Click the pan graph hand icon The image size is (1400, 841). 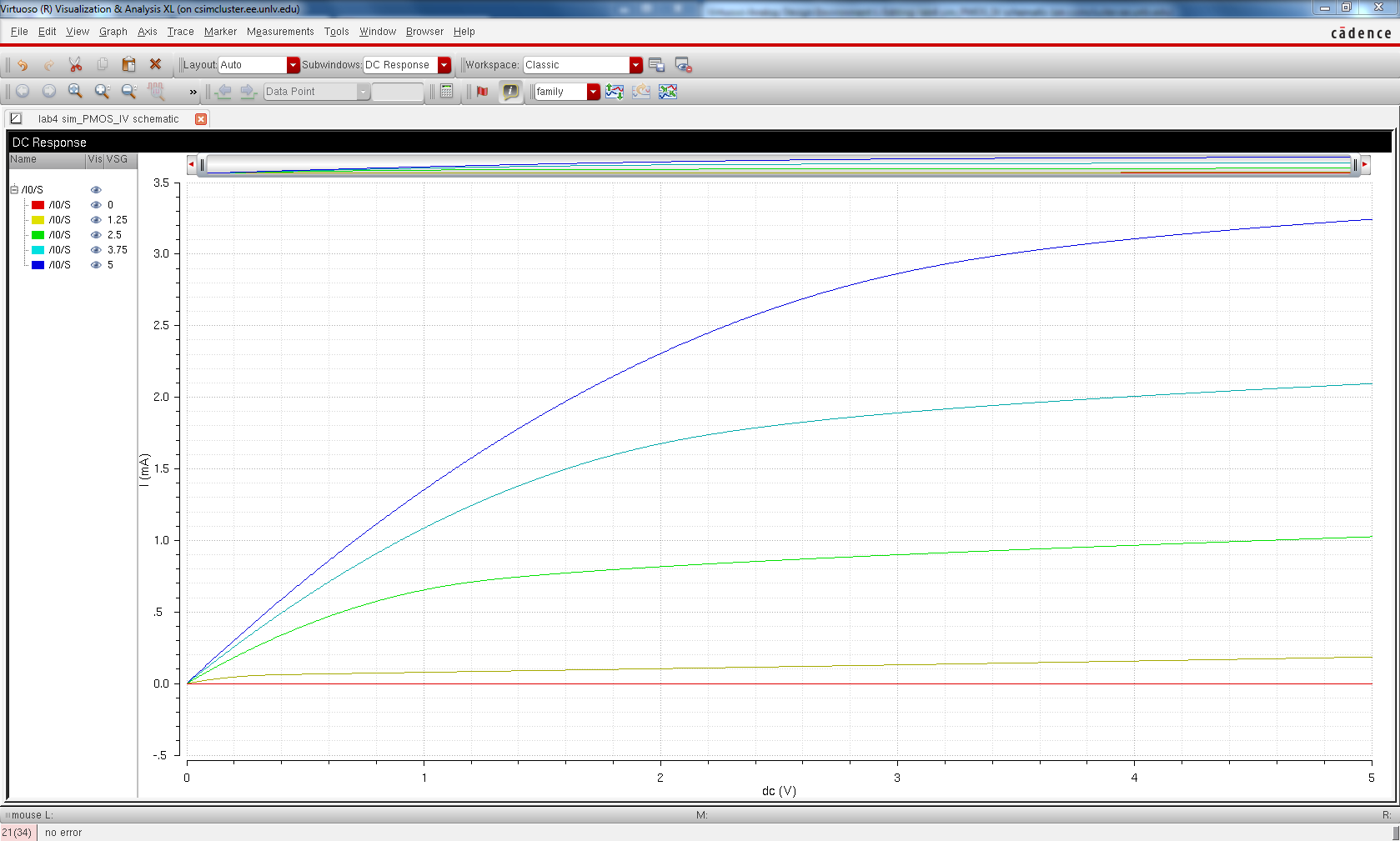tap(155, 91)
